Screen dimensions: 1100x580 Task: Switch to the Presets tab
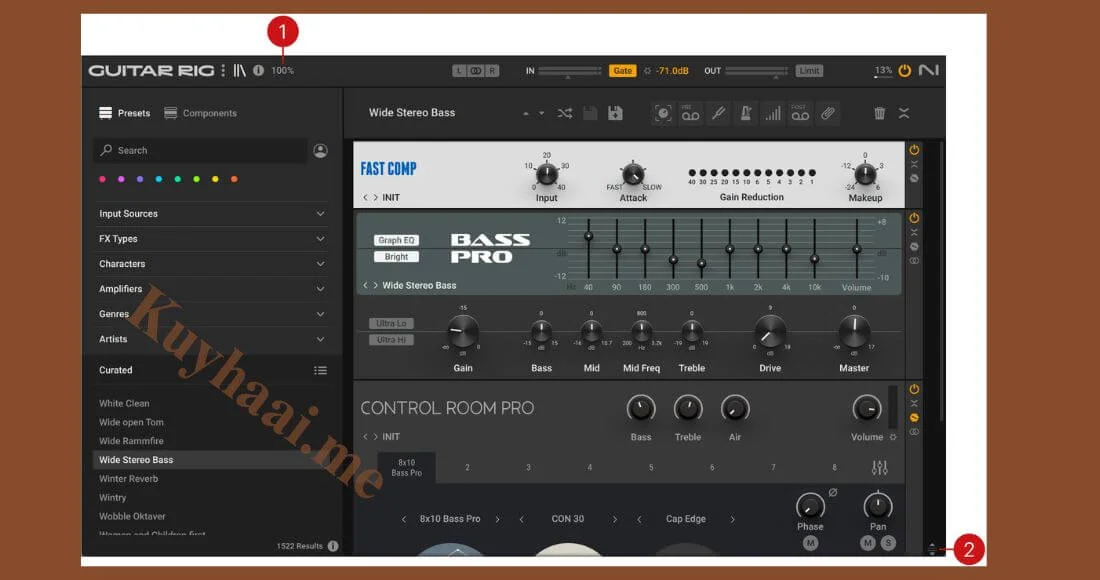click(125, 113)
